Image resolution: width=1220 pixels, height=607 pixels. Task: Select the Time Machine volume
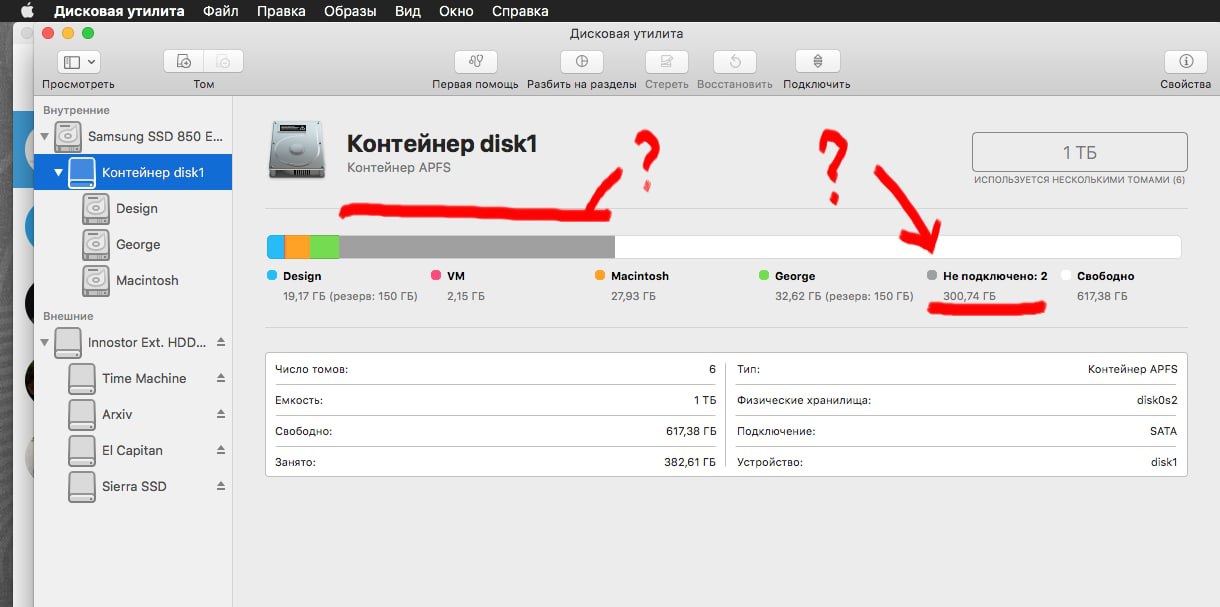pyautogui.click(x=133, y=378)
